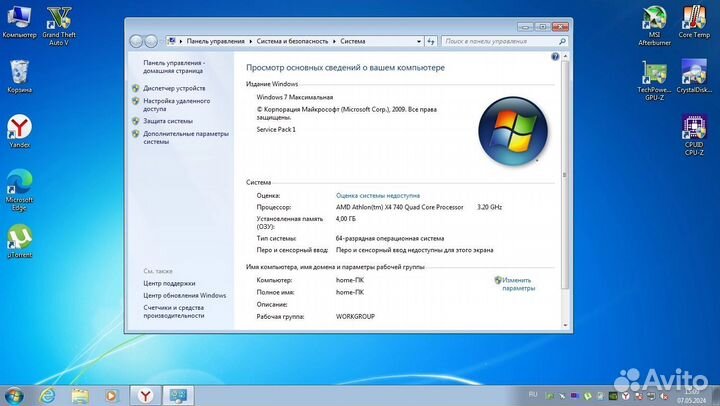Viewport: 720px width, 406px height.
Task: Click the Windows 7 Максимальная text
Action: pyautogui.click(x=295, y=97)
